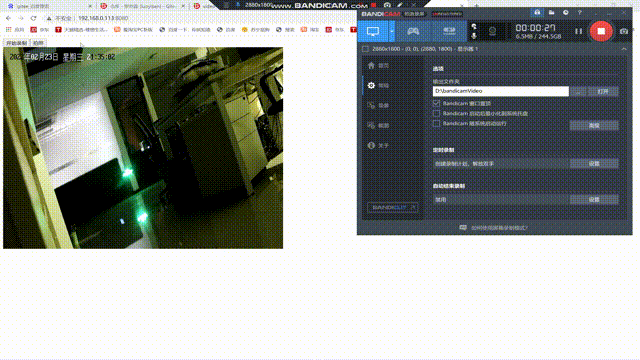
Task: Switch to Bandicam game recording mode
Action: click(413, 31)
